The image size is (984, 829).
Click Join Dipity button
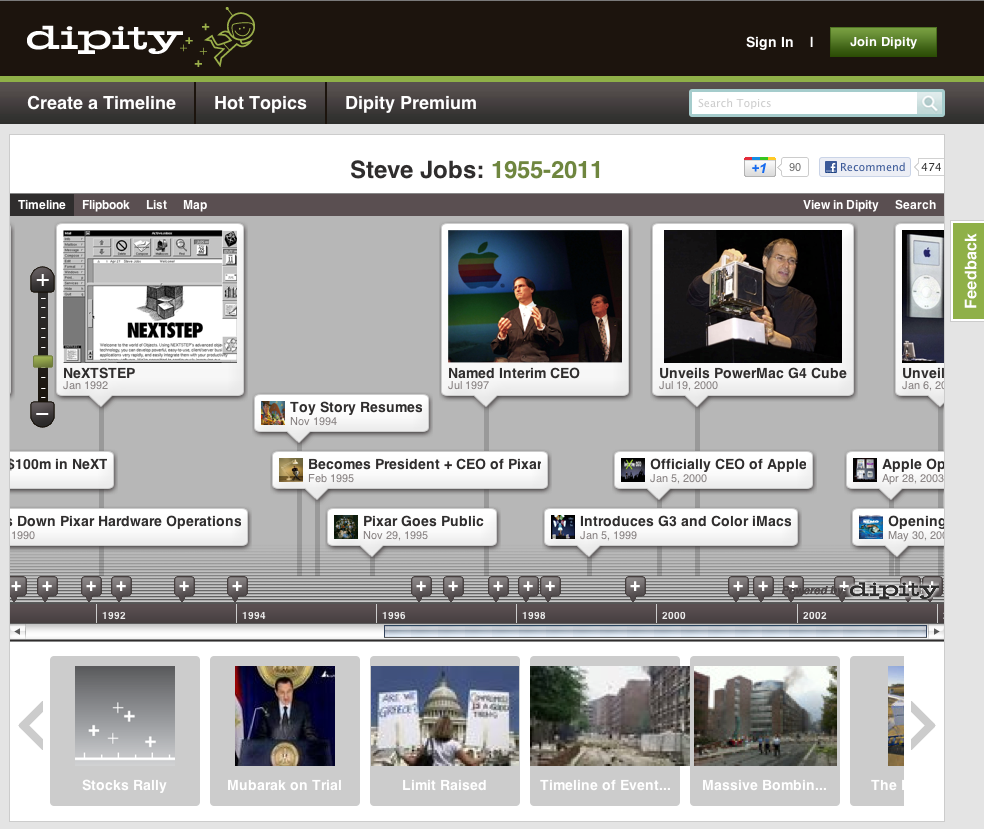pyautogui.click(x=883, y=42)
